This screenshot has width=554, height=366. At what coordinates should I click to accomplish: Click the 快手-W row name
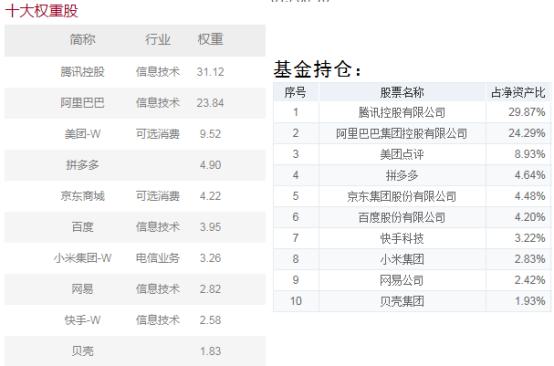pos(82,320)
